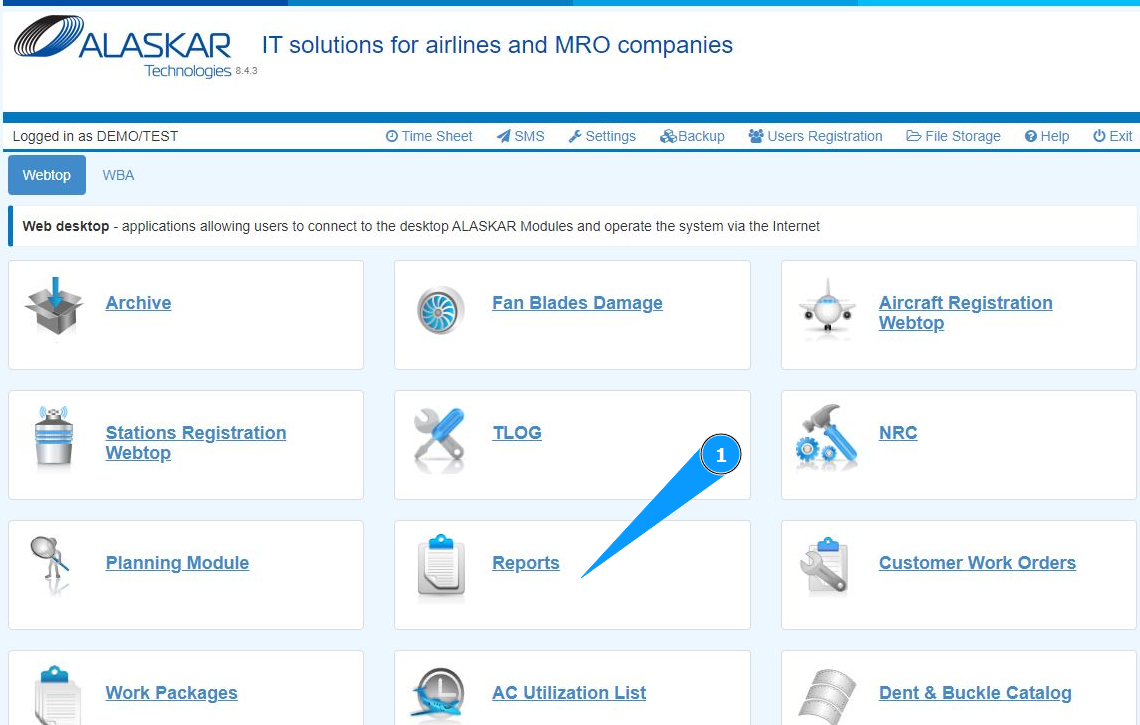Open the Customer Work Orders link
The image size is (1140, 725).
(x=977, y=563)
